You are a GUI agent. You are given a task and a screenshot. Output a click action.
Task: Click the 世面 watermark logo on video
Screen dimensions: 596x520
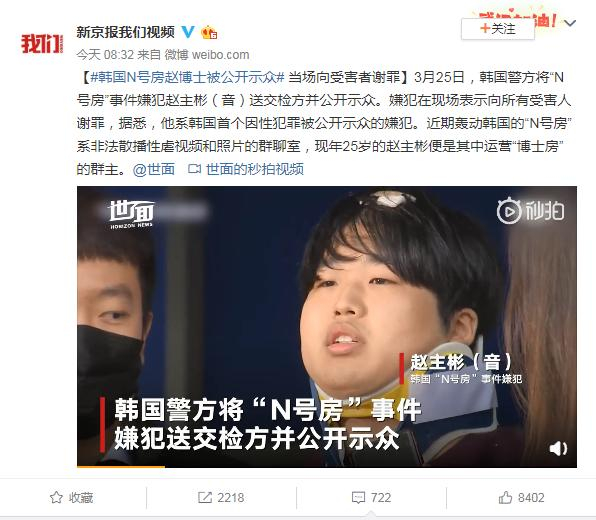[132, 214]
